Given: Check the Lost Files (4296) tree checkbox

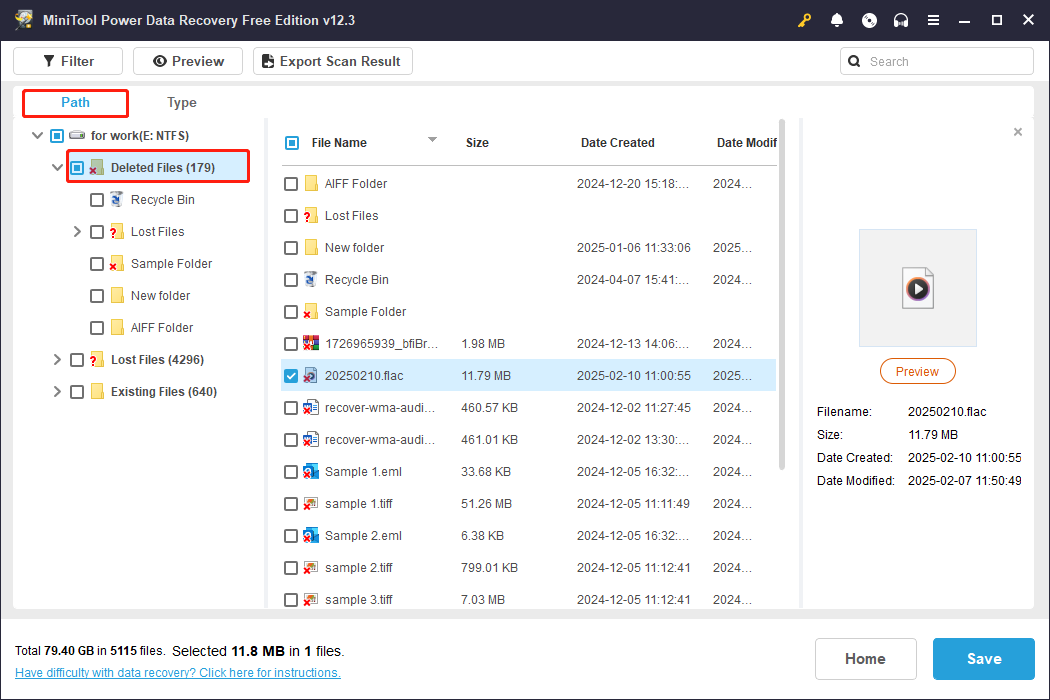Looking at the screenshot, I should tap(77, 360).
